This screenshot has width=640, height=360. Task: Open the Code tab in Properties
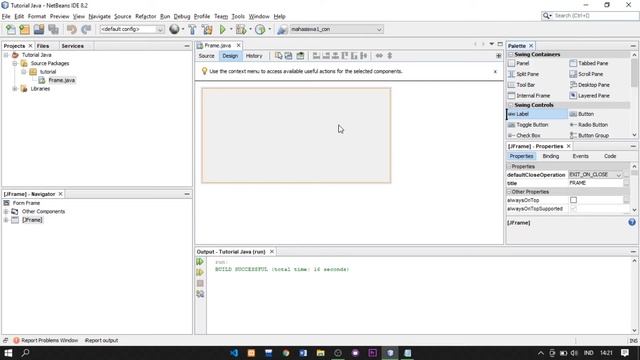[x=610, y=156]
